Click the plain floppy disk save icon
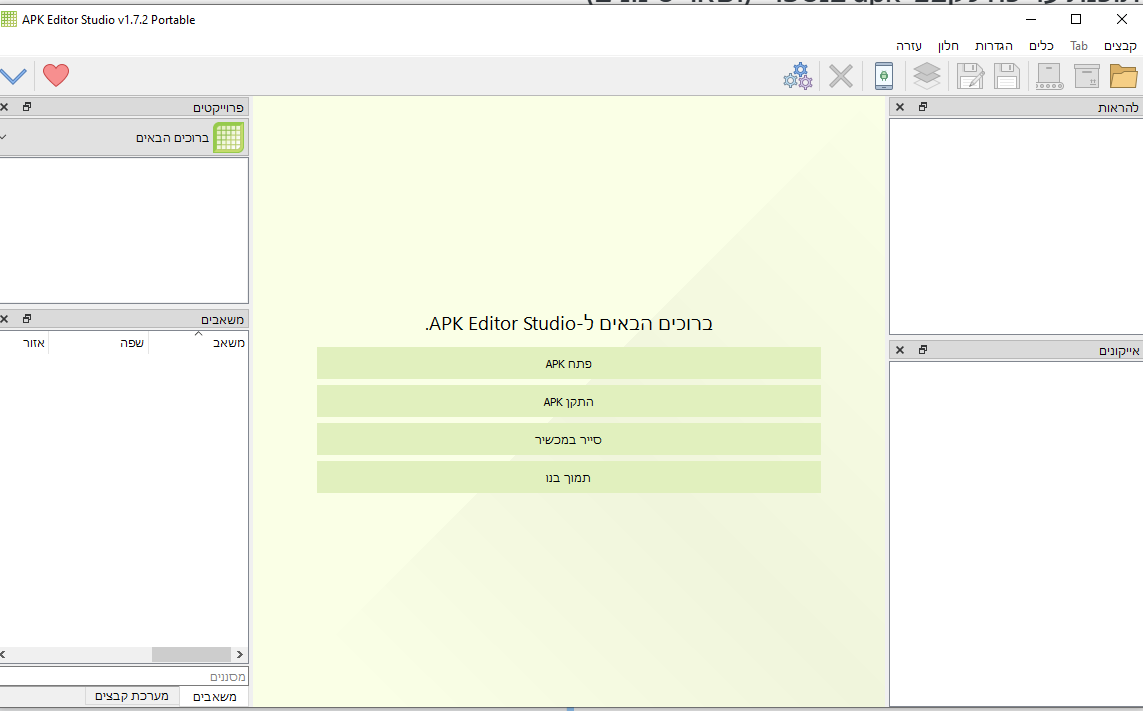This screenshot has height=711, width=1143. click(x=1006, y=76)
